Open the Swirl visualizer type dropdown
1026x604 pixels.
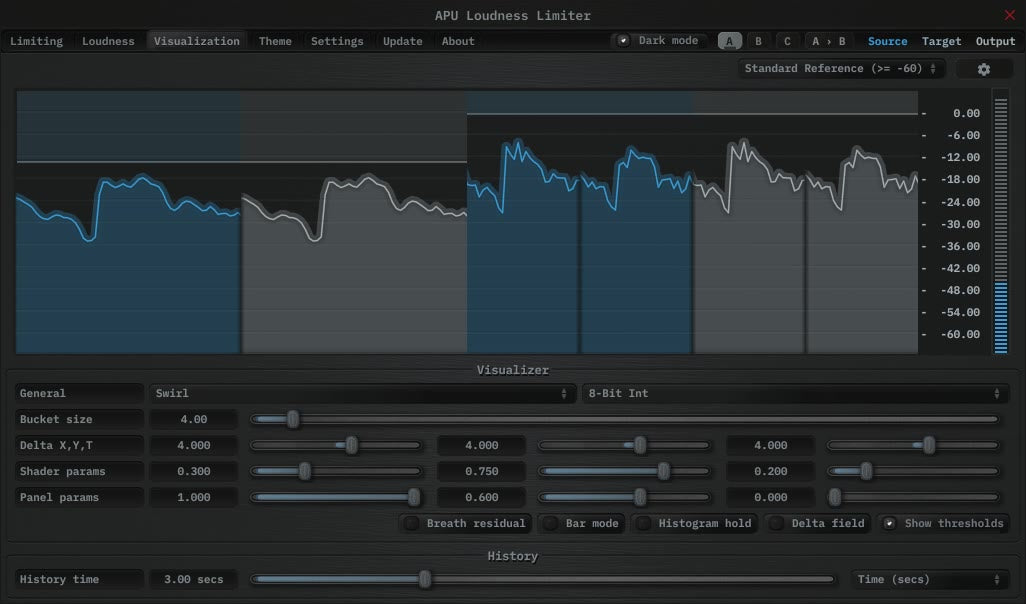[x=362, y=393]
